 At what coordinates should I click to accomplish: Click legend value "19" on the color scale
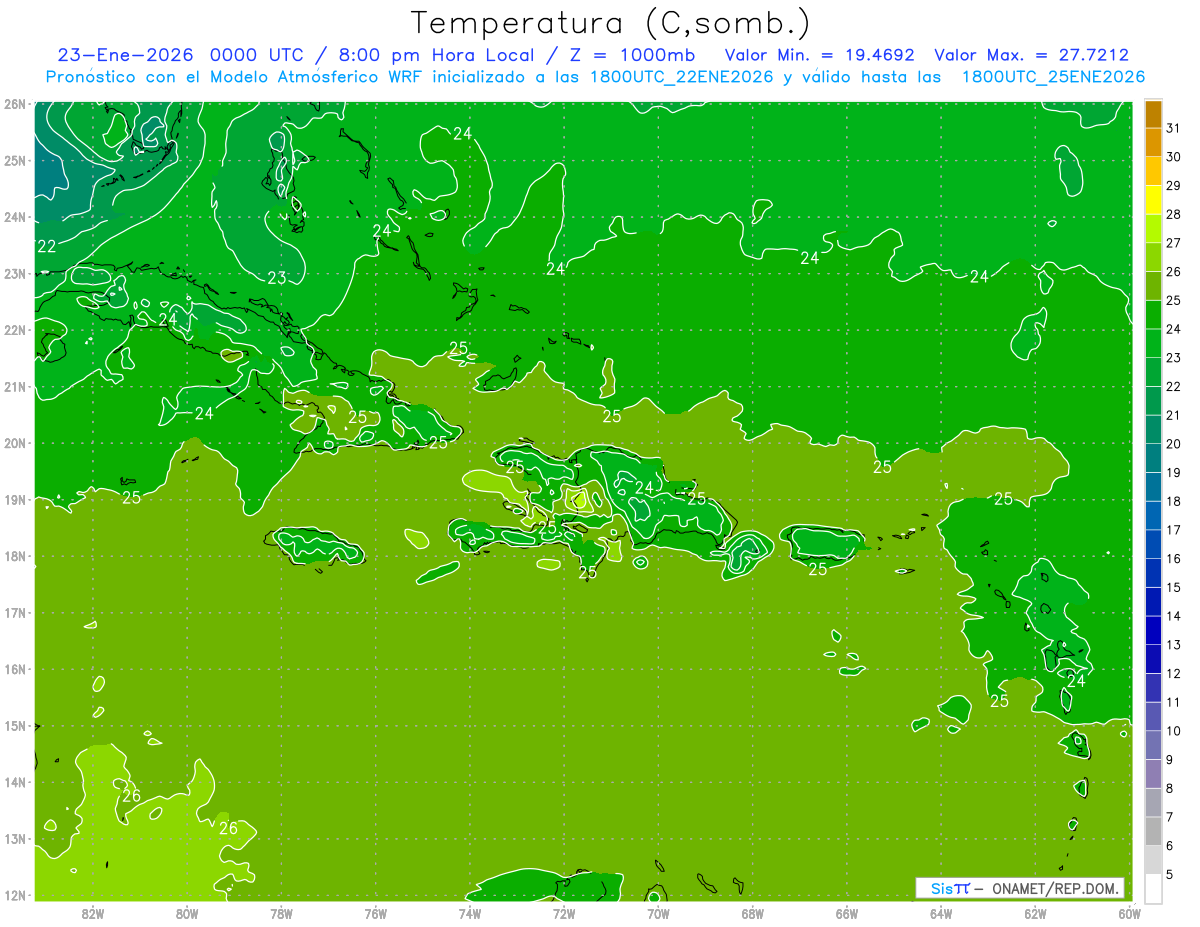coord(1174,472)
